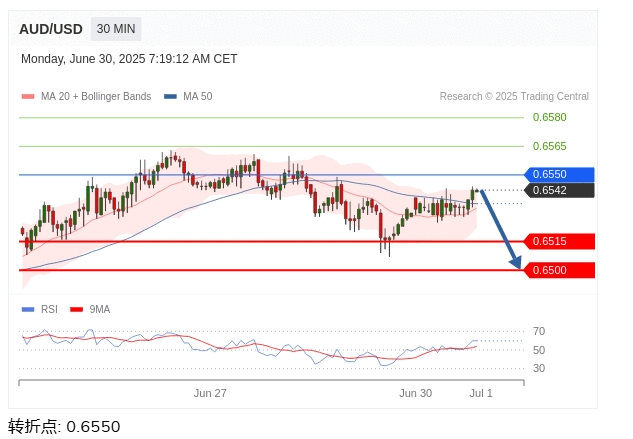This screenshot has height=439, width=633.
Task: Click the RSI 50 axis value
Action: 539,350
